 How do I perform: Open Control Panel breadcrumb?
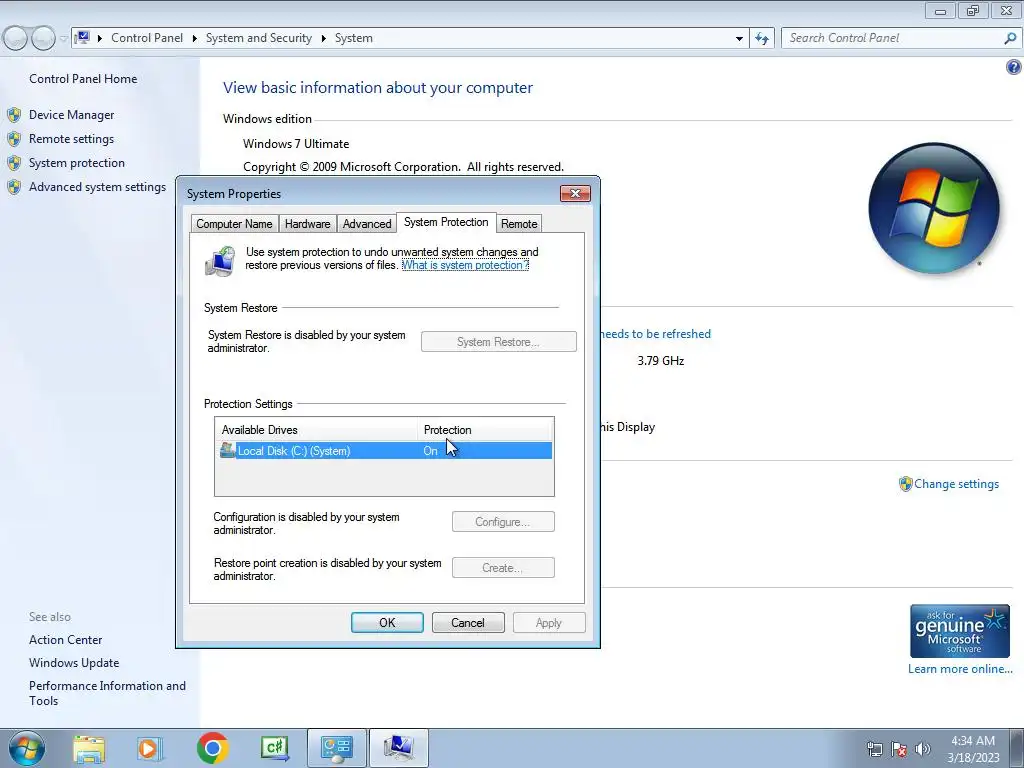(147, 38)
